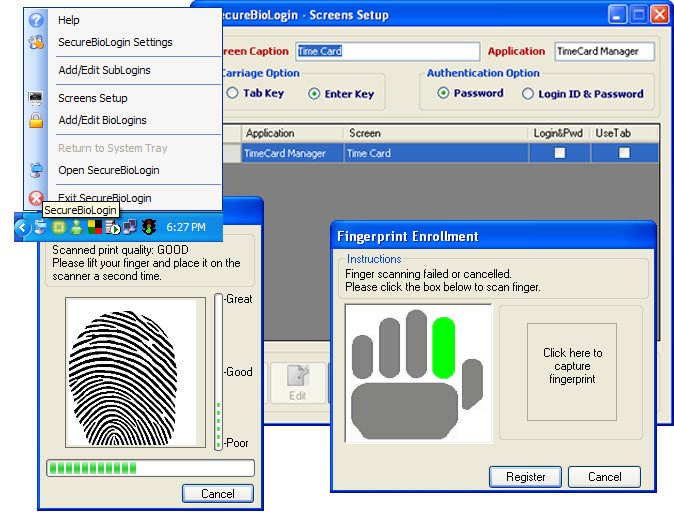Click the row selector for TimeCard Manager
674x517 pixels.
click(232, 153)
